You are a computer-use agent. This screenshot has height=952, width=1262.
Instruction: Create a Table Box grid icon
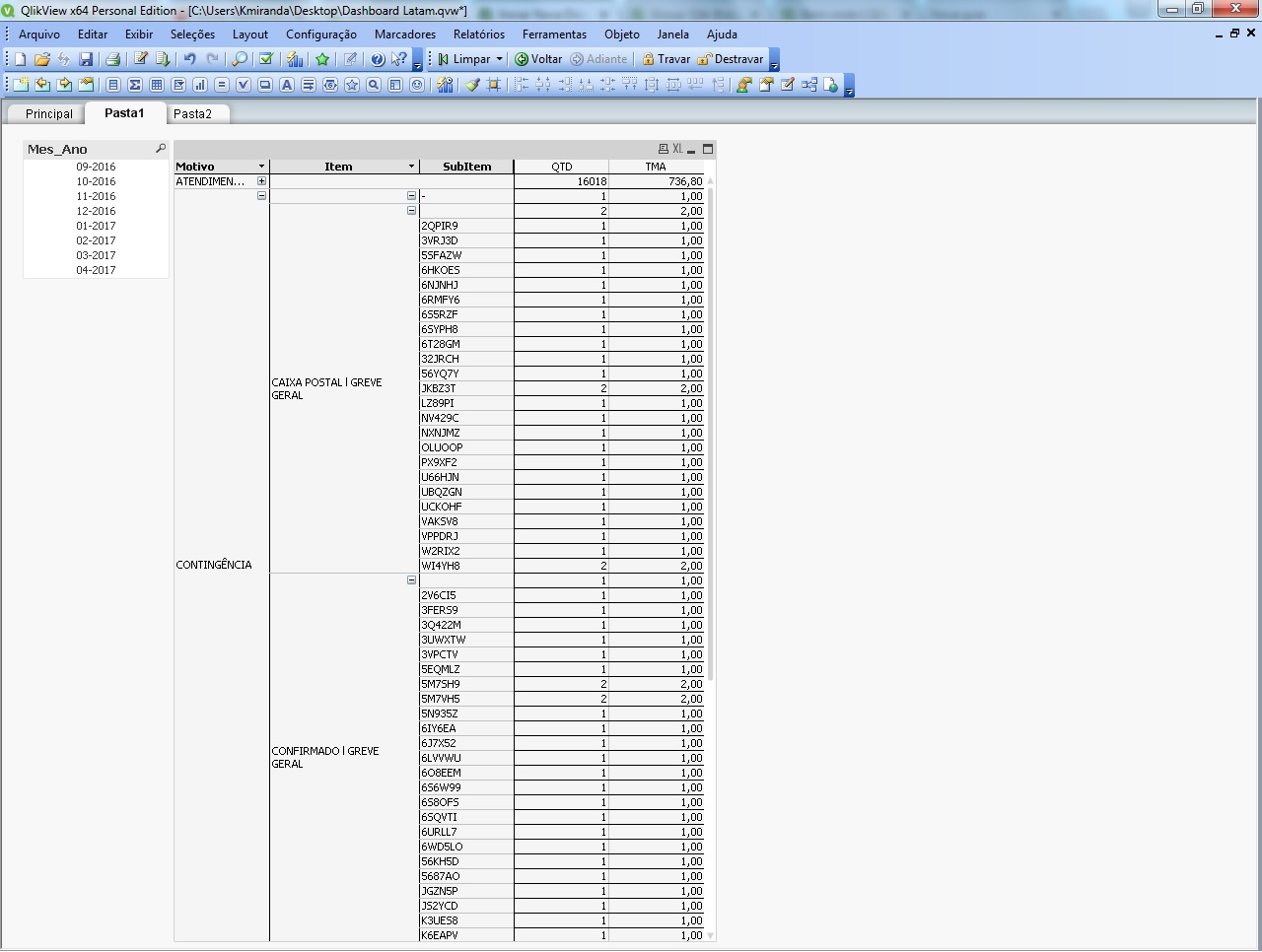tap(156, 85)
